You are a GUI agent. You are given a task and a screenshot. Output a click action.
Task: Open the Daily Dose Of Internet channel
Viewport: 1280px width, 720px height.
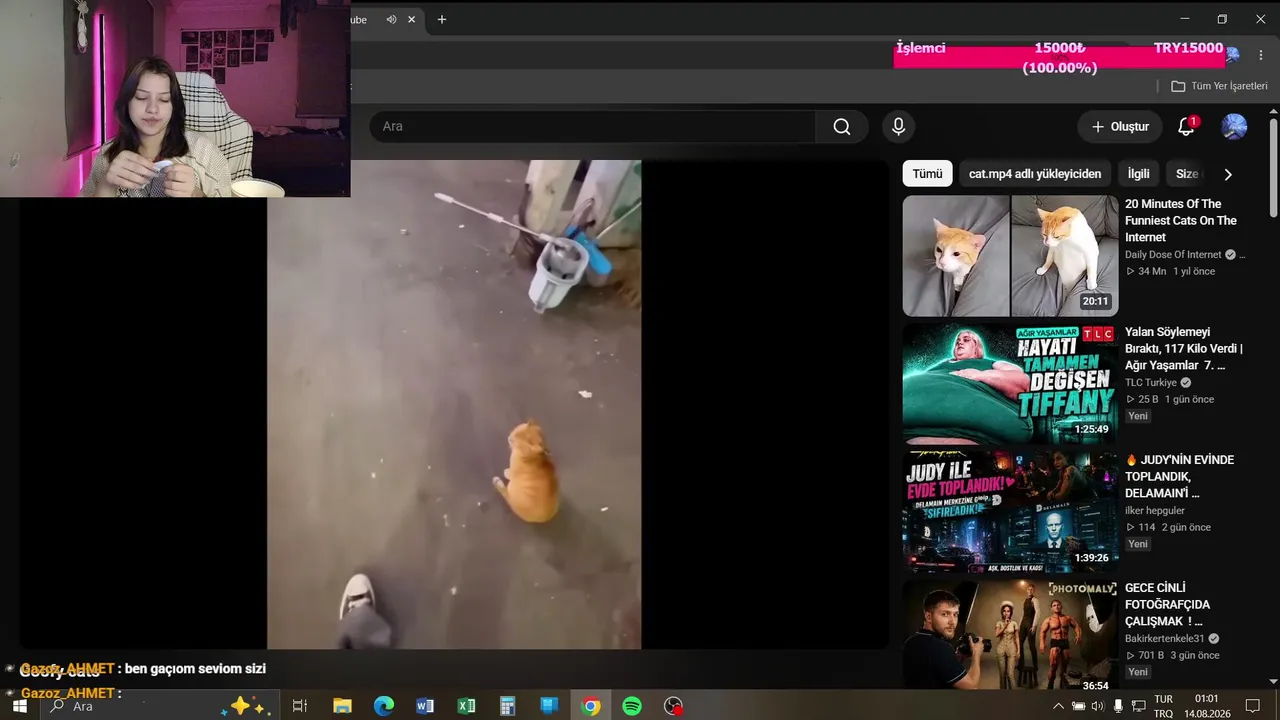tap(1173, 255)
